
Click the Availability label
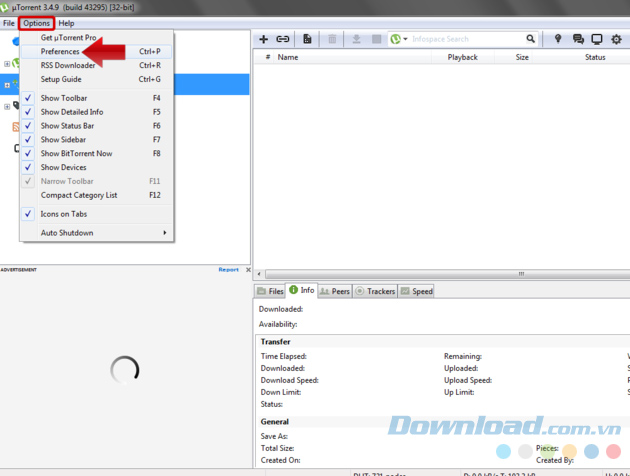tap(278, 324)
